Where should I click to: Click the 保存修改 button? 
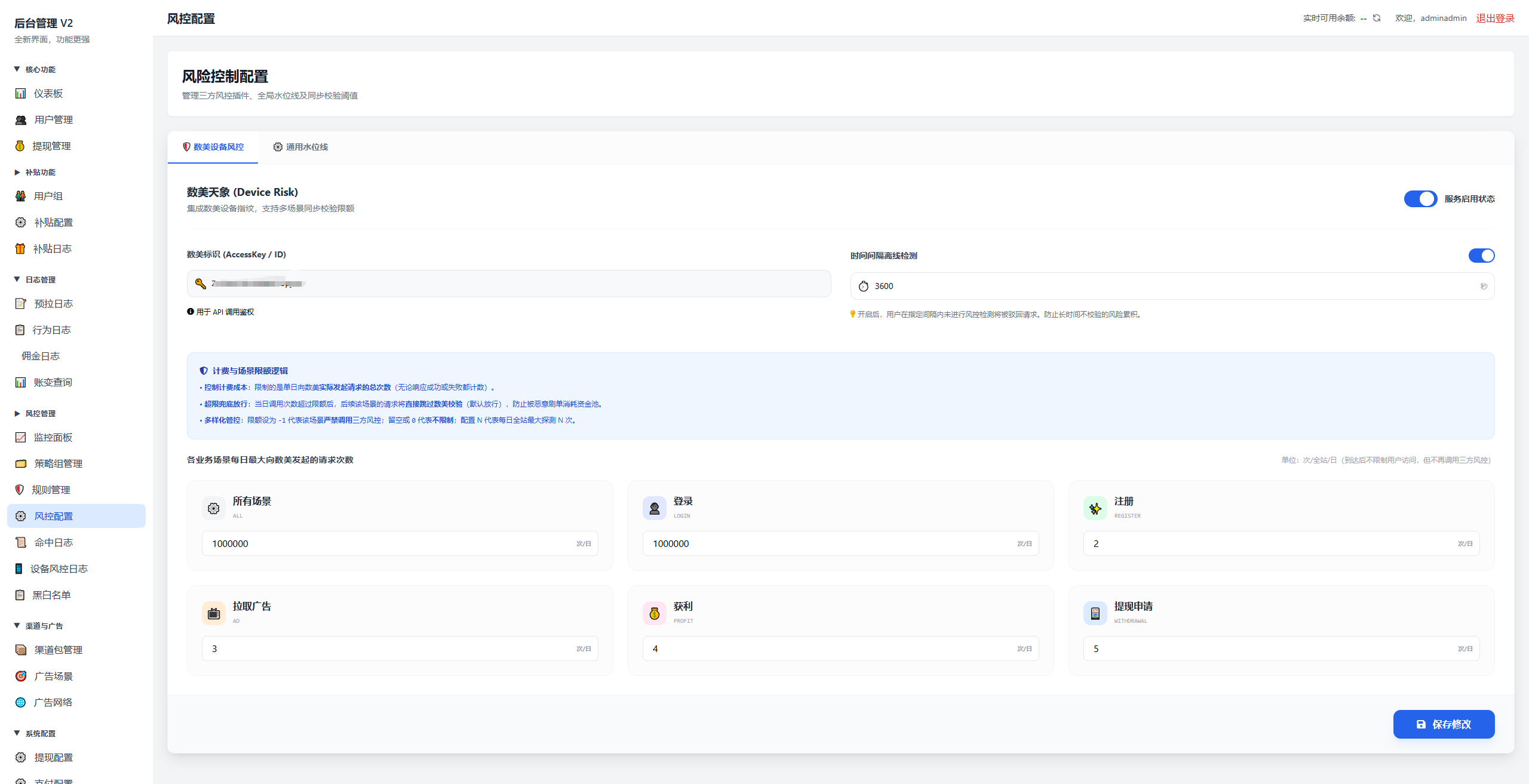click(1444, 724)
